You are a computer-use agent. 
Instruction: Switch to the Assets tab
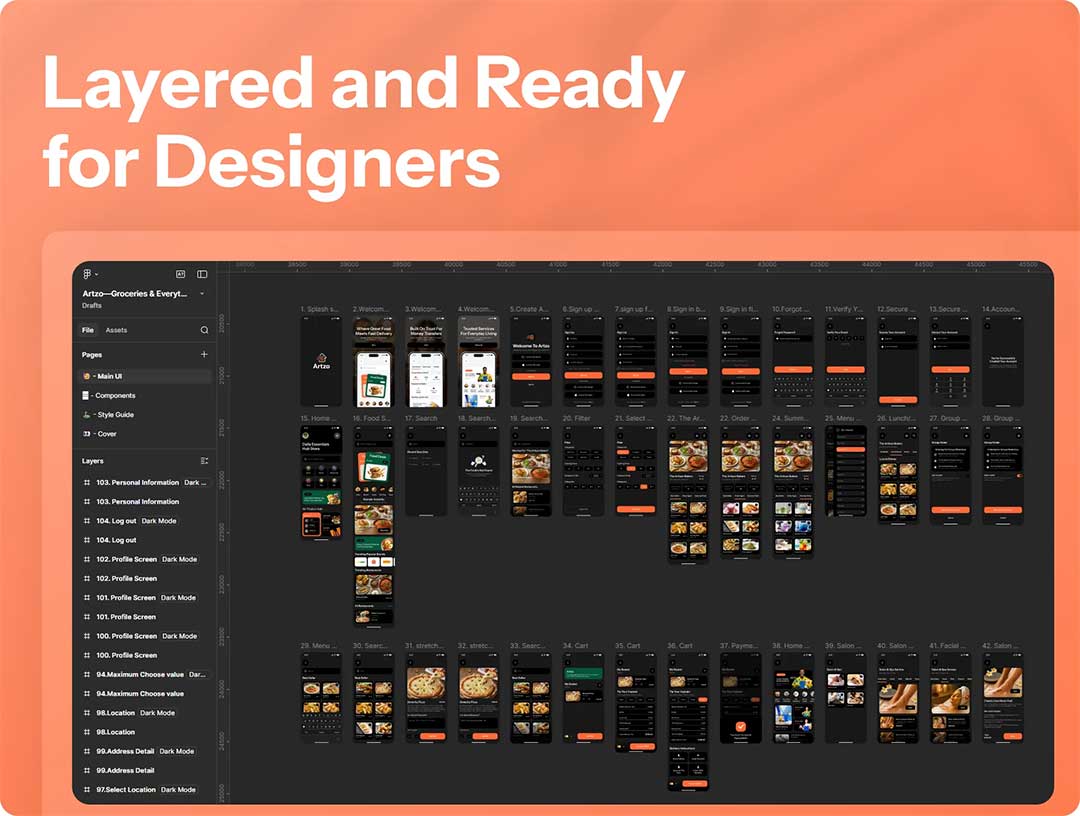click(116, 330)
